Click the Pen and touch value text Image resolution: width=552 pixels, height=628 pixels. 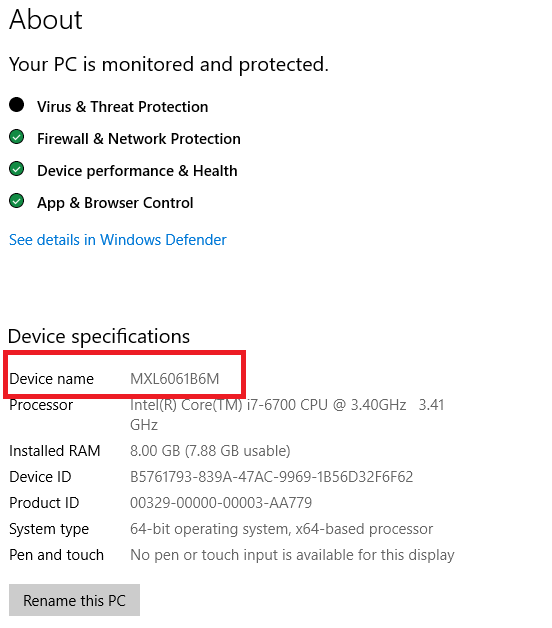point(292,555)
